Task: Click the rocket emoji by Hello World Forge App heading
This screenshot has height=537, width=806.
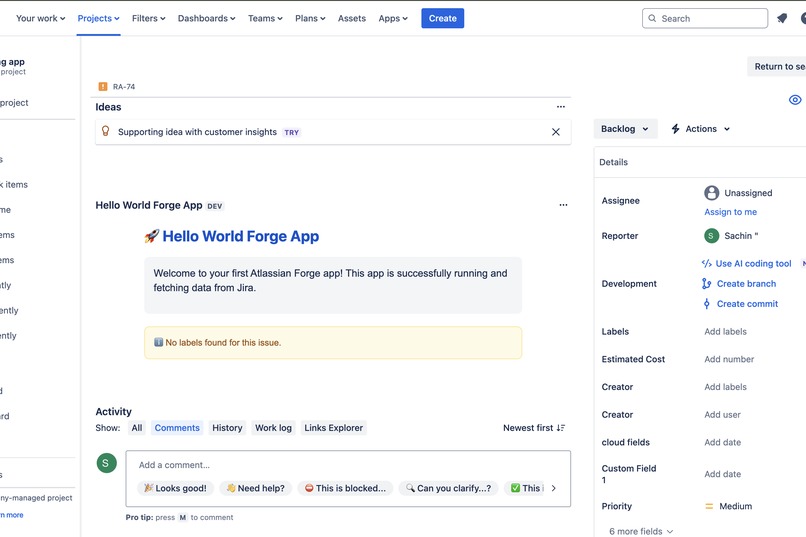Action: 152,236
